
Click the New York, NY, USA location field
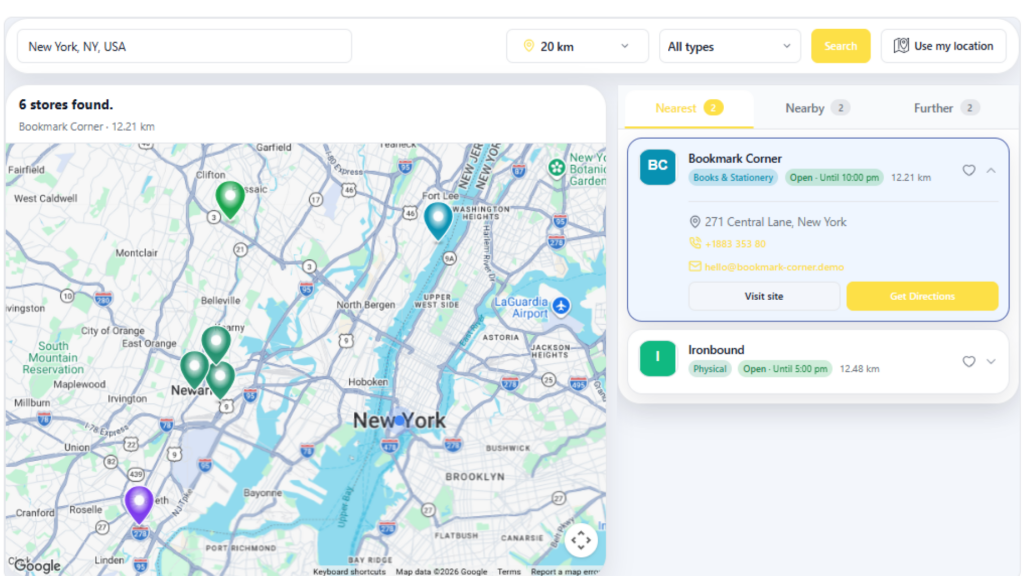(x=184, y=46)
